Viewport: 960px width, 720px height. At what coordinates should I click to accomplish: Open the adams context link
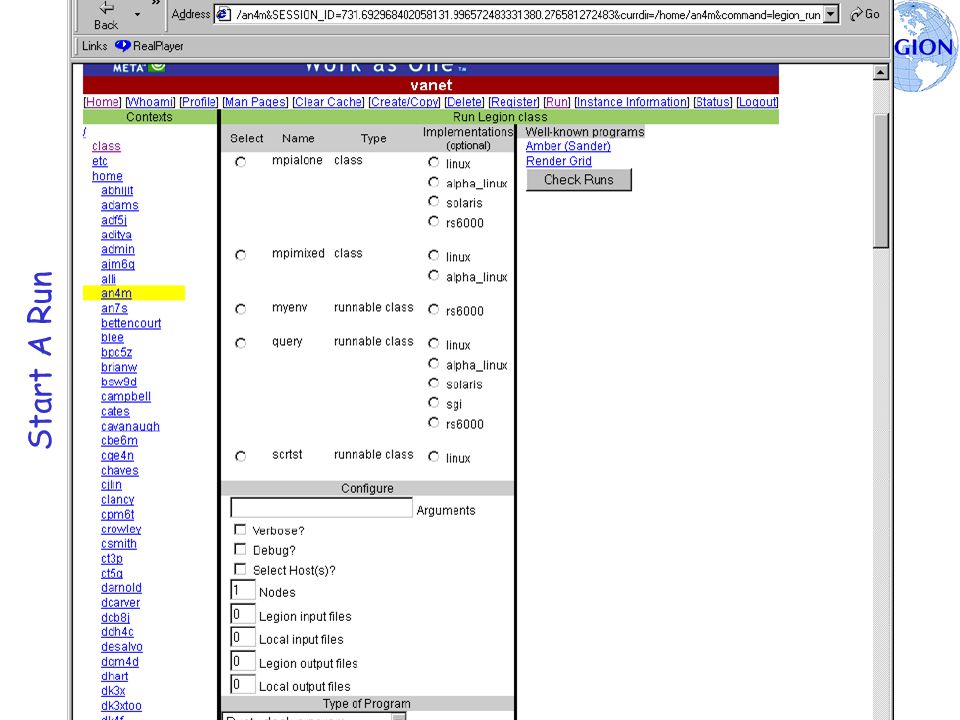120,206
